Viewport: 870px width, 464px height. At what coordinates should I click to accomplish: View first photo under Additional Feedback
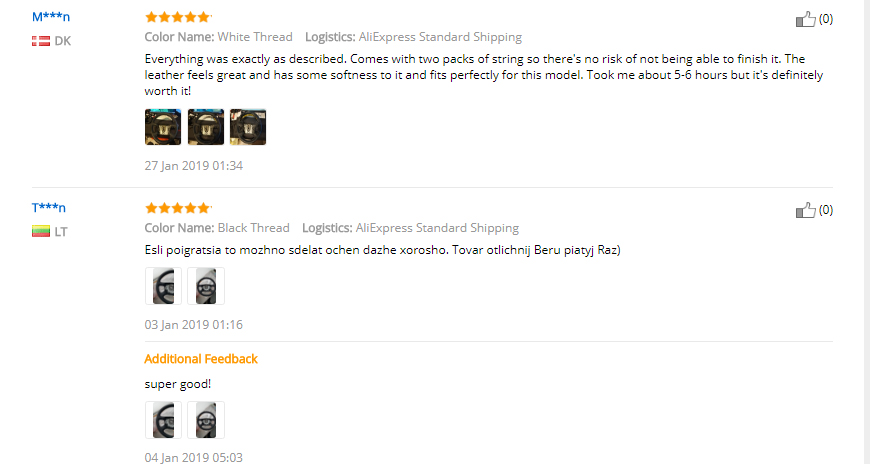[x=163, y=420]
